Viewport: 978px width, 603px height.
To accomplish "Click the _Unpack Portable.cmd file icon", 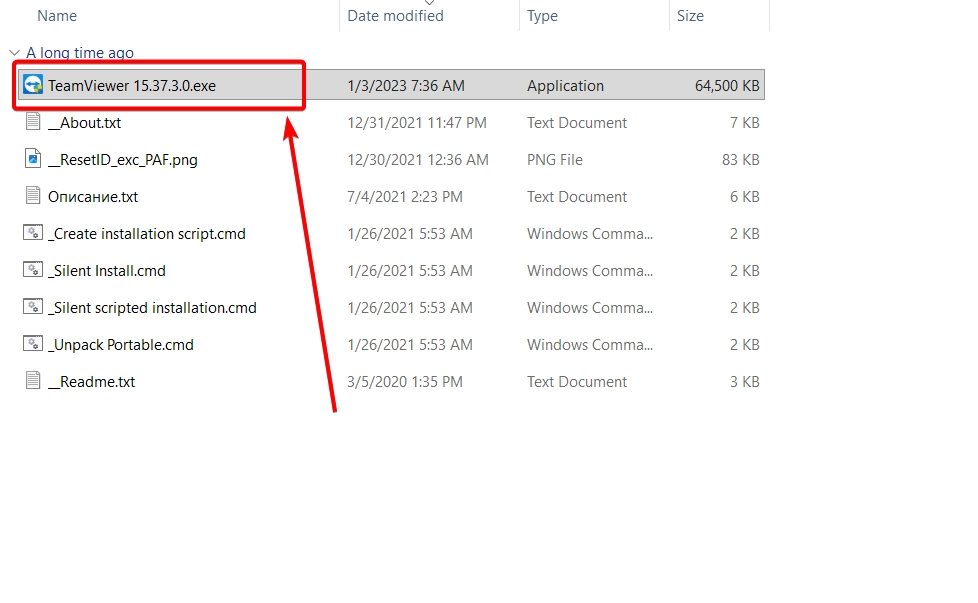I will tap(33, 344).
